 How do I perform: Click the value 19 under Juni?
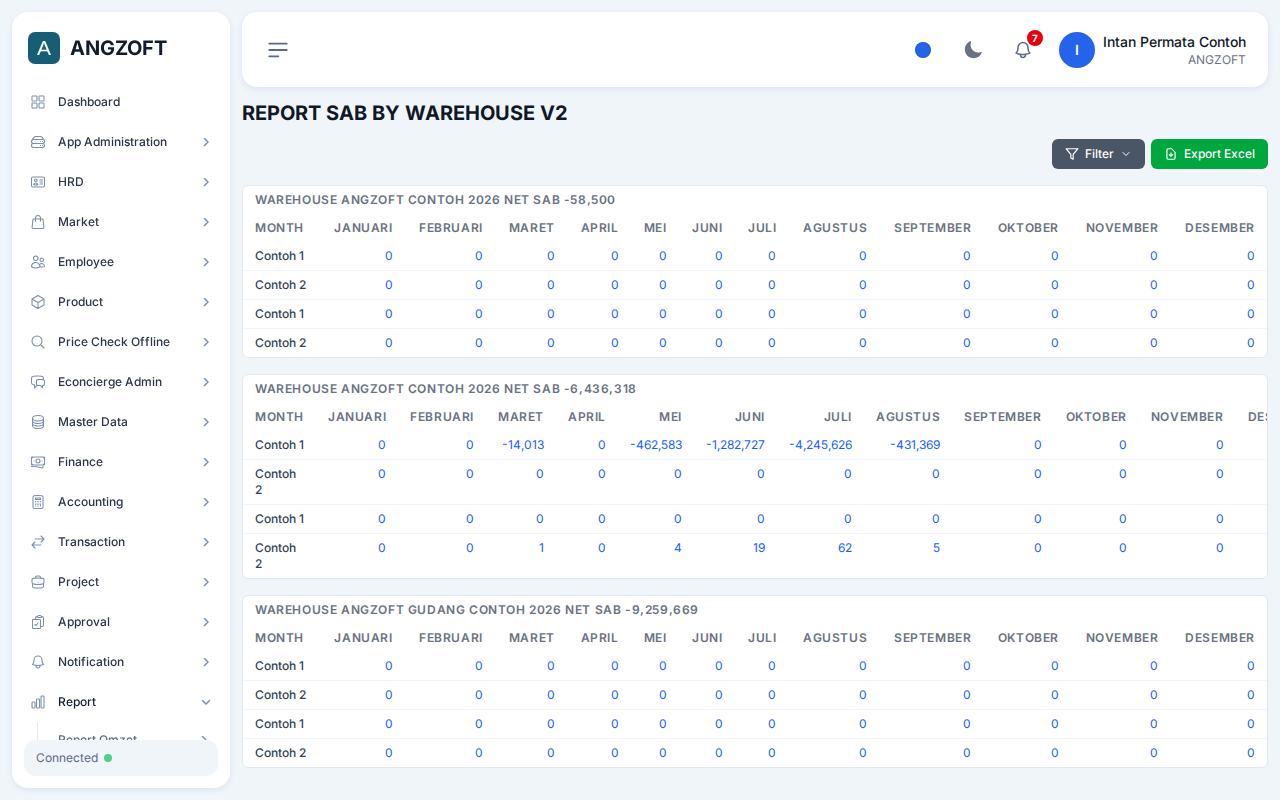pyautogui.click(x=759, y=548)
